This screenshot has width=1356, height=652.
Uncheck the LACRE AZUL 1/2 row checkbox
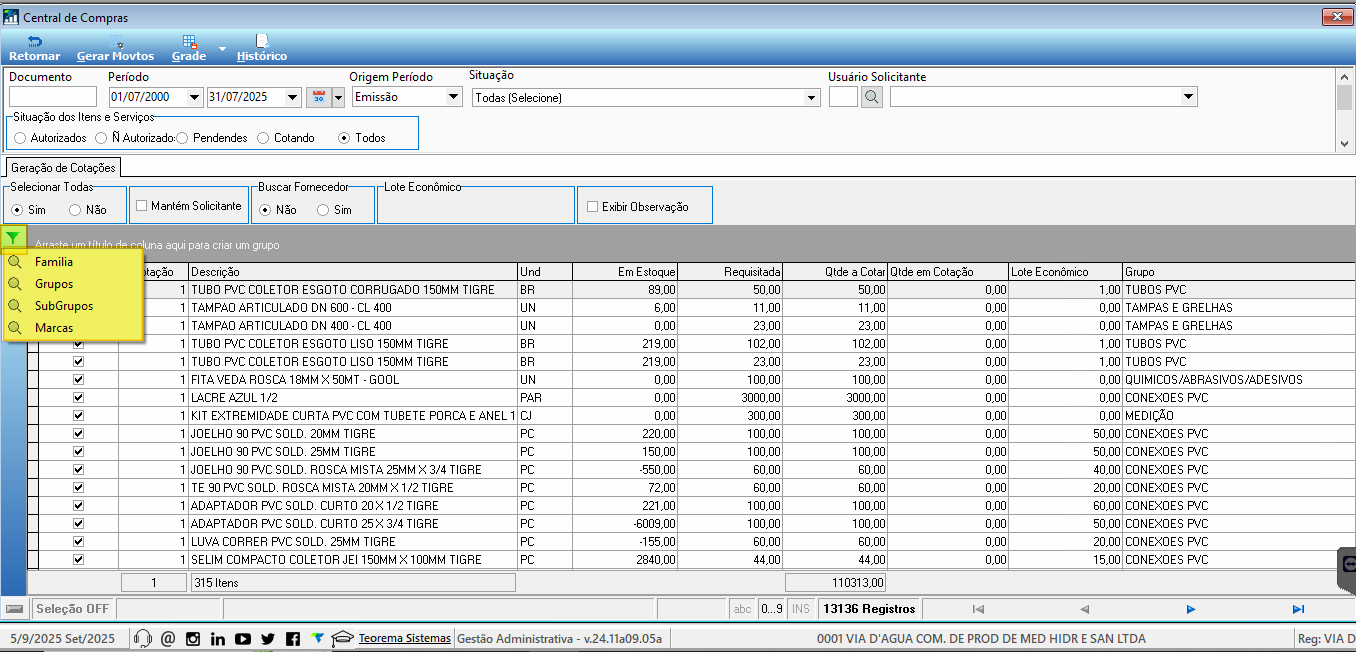coord(79,398)
